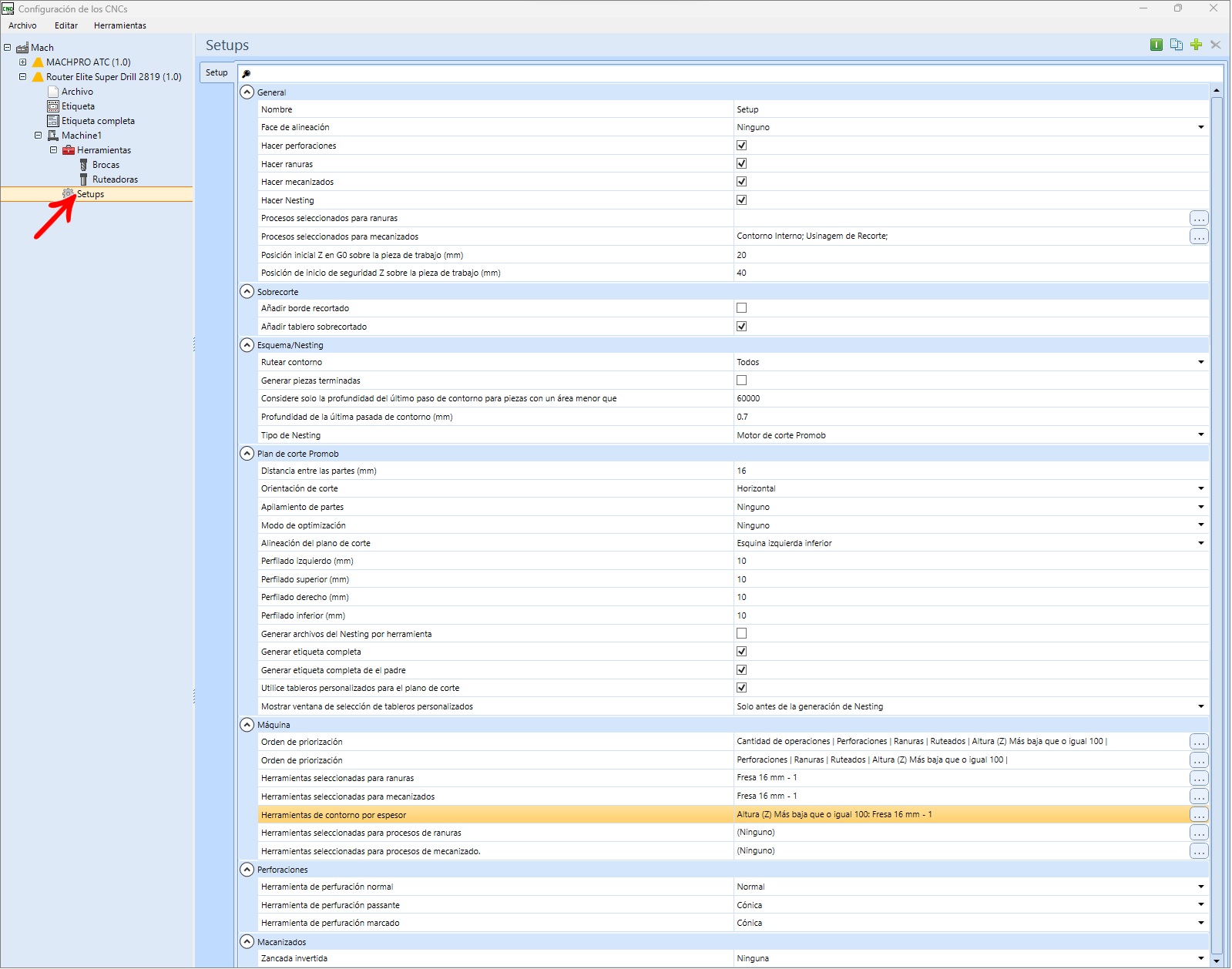Click the Nombre value field 'Setup'
1232x969 pixels.
coord(971,110)
